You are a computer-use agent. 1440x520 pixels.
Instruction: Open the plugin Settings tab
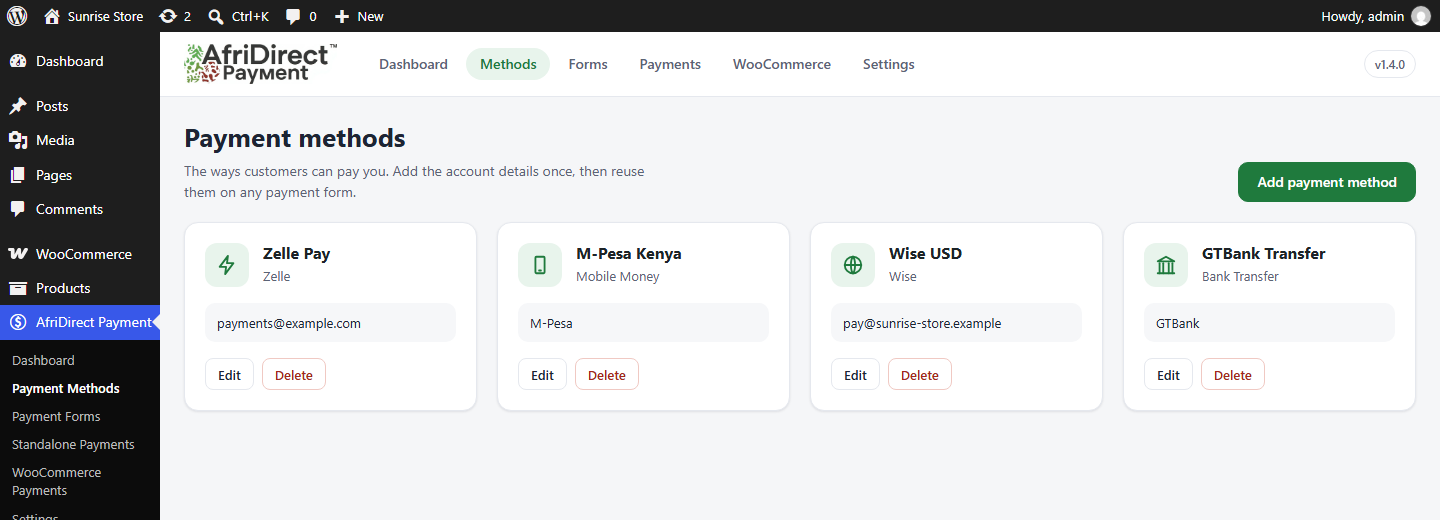889,64
